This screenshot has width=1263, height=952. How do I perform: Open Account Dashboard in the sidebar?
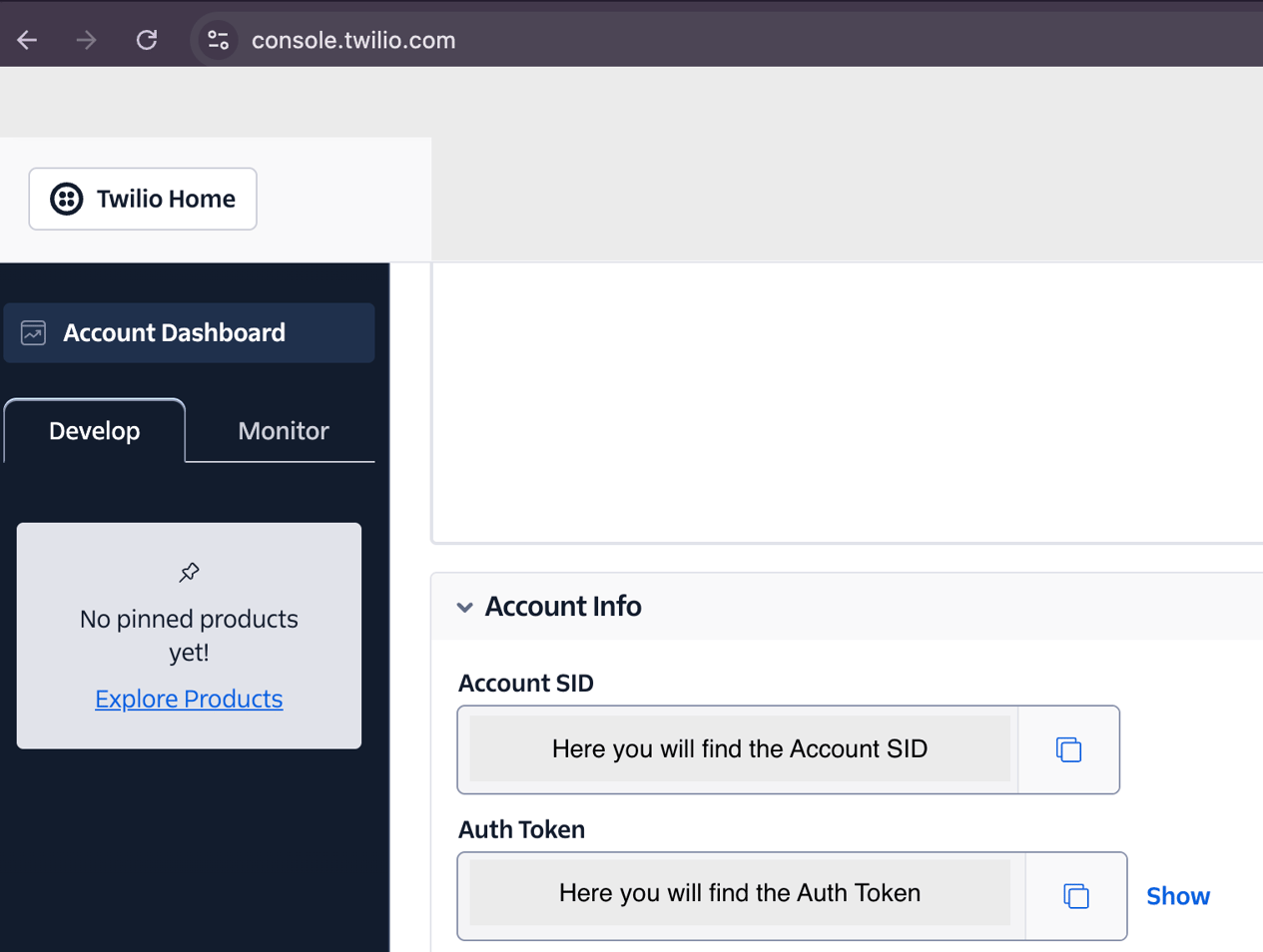point(189,332)
